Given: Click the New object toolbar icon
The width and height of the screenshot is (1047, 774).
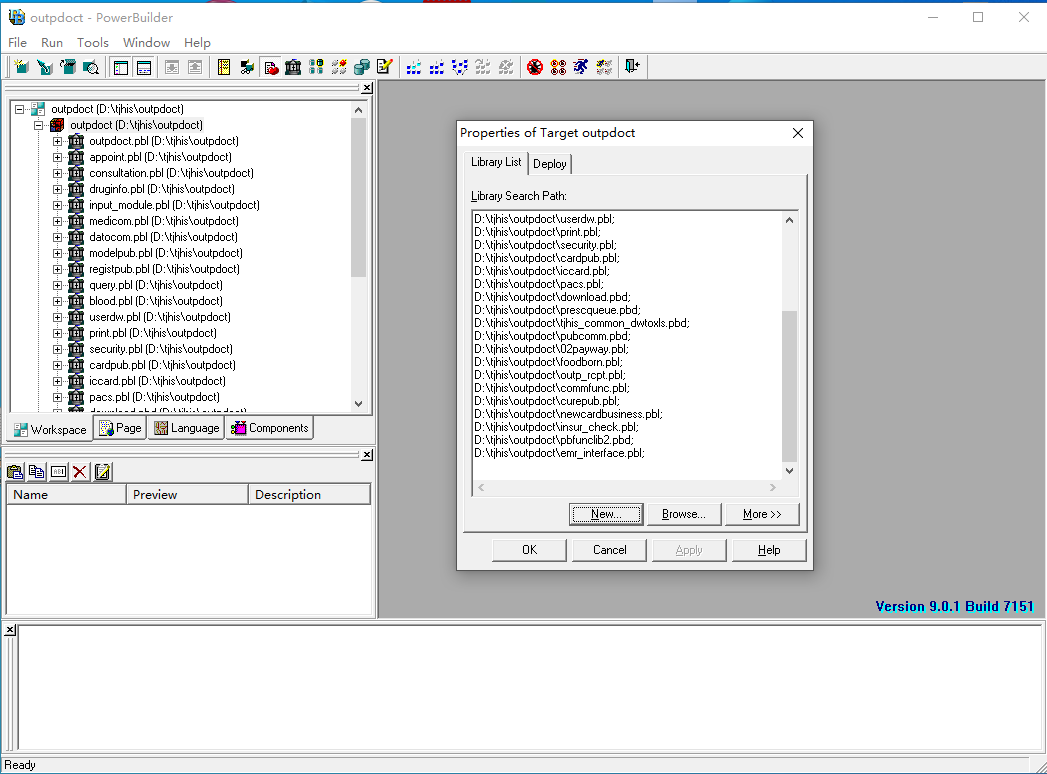Looking at the screenshot, I should click(21, 67).
